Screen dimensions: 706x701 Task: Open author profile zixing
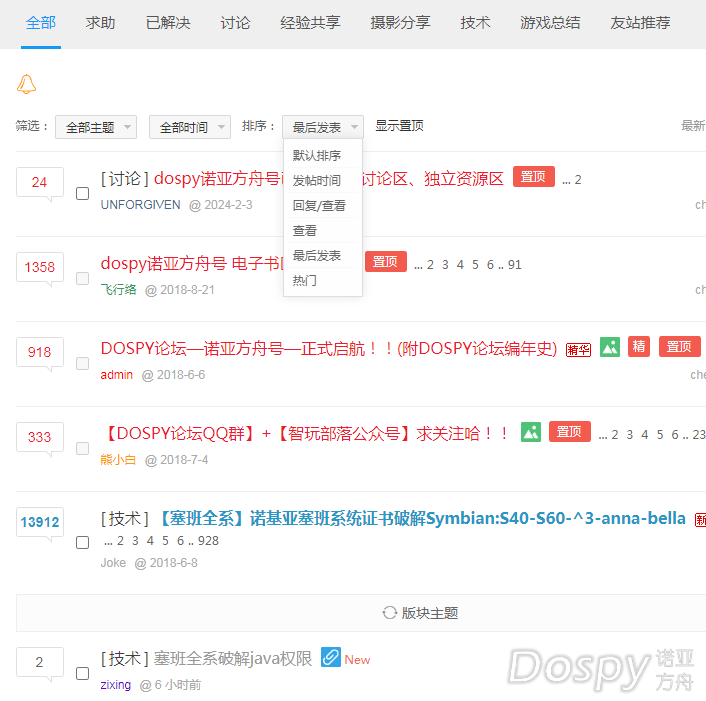coord(116,685)
